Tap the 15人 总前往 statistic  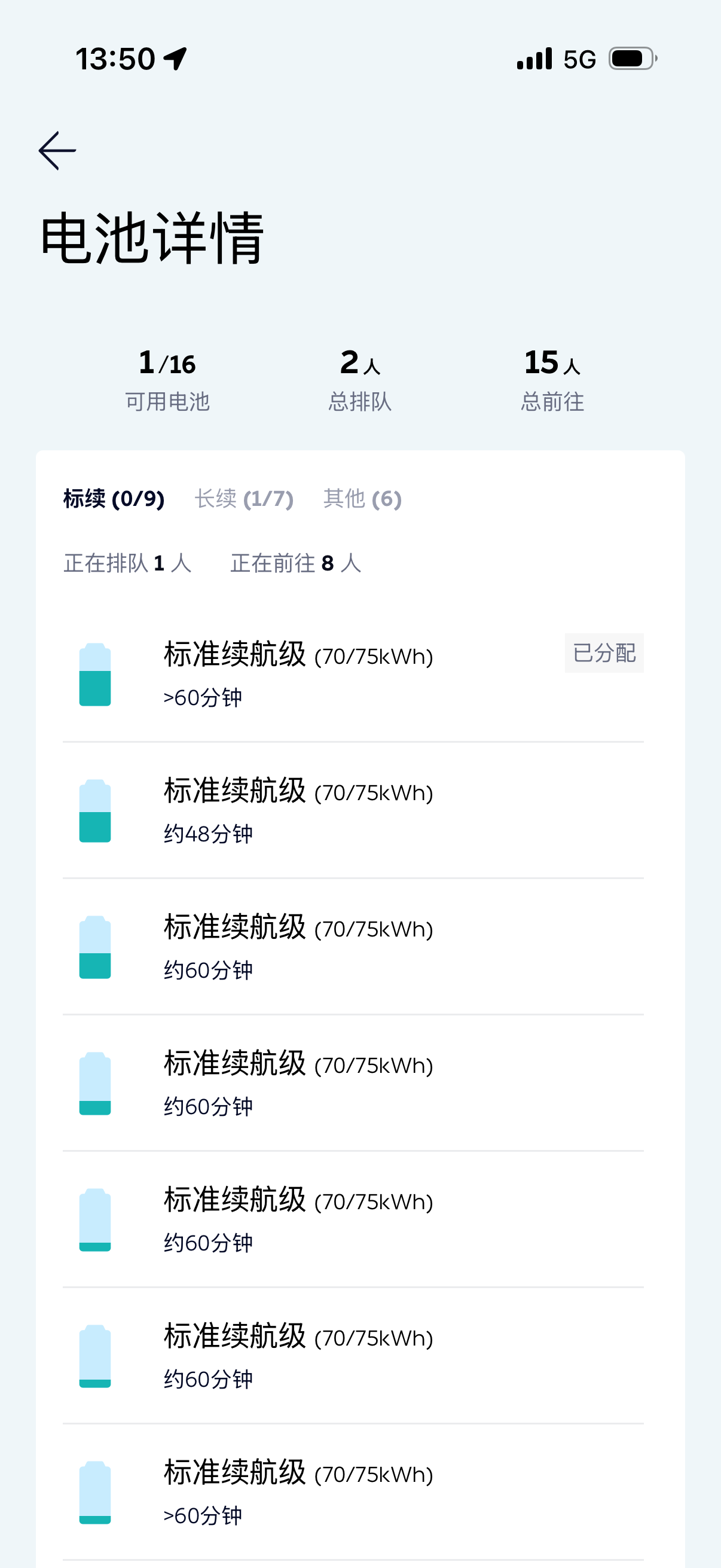[x=552, y=380]
